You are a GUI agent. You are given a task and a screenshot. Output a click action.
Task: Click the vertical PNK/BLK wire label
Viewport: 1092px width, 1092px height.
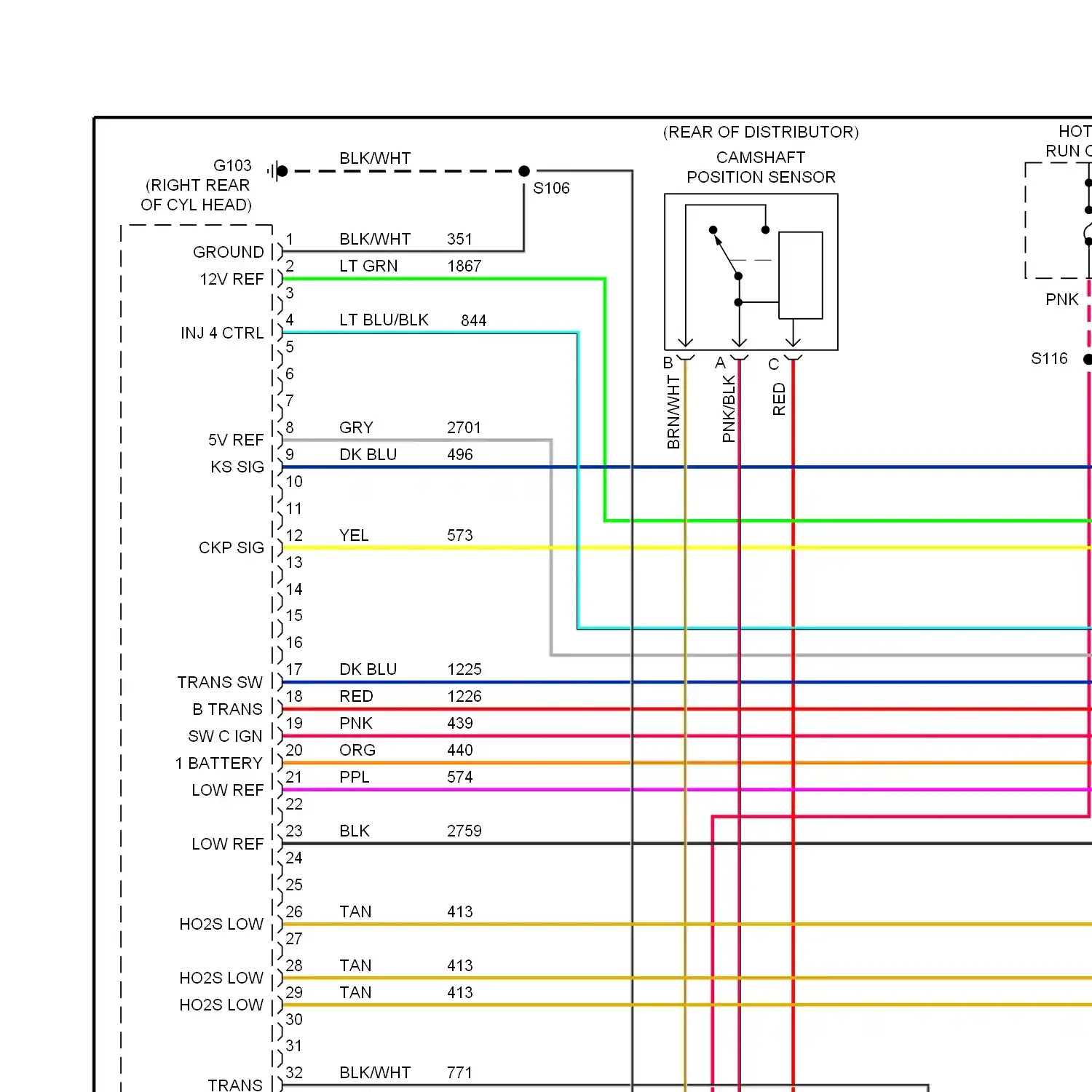coord(729,409)
